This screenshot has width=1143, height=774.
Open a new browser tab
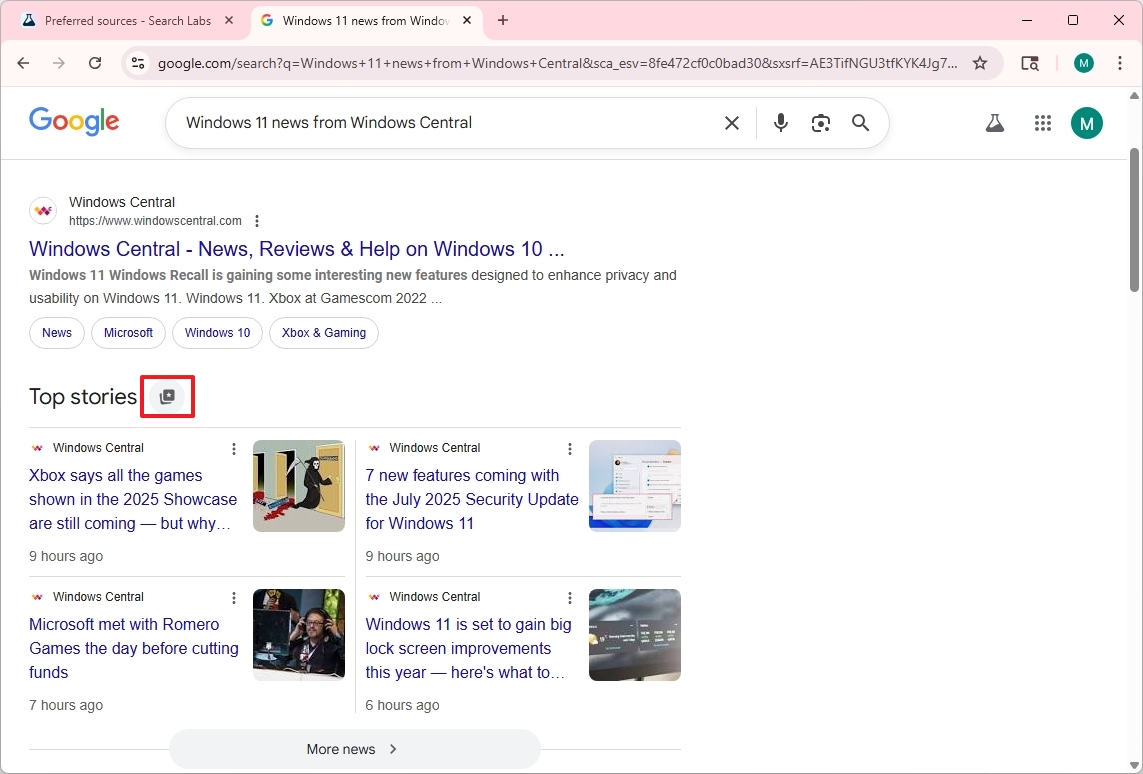pyautogui.click(x=503, y=20)
